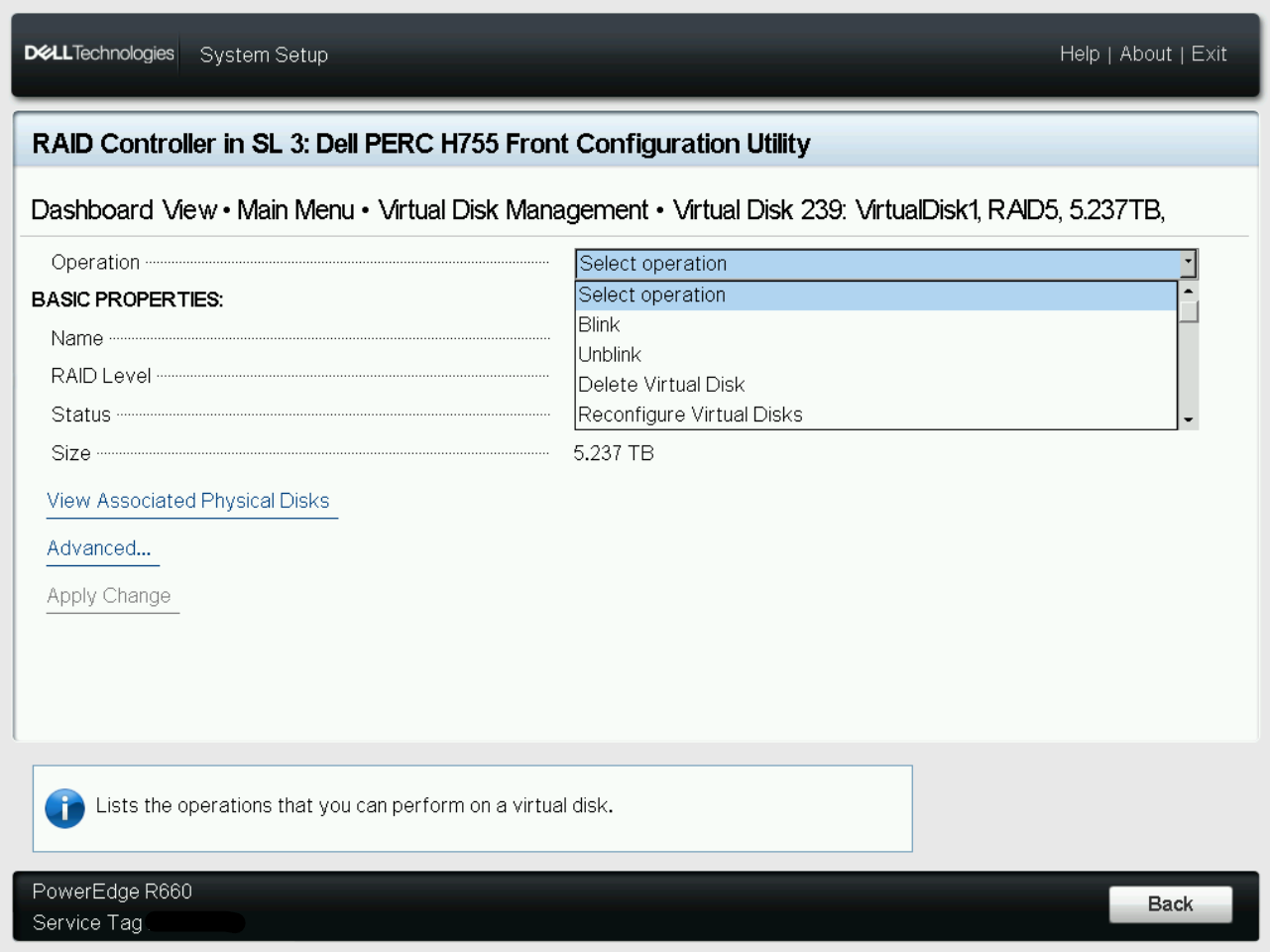The image size is (1270, 952).
Task: Click the blue info icon
Action: click(64, 808)
